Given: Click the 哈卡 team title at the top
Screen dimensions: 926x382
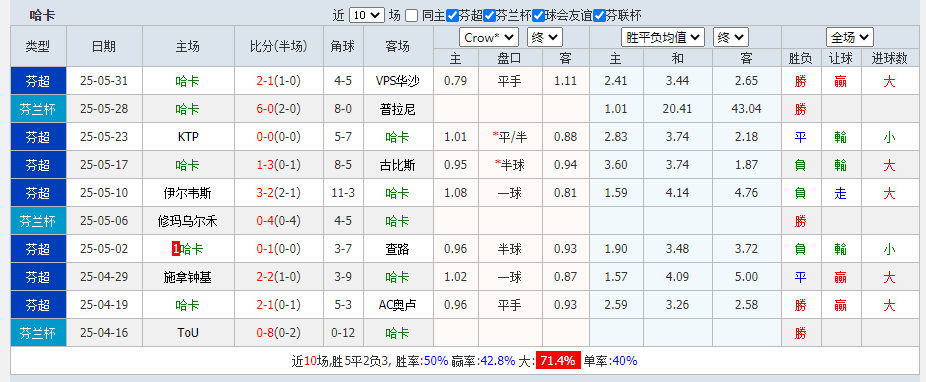Looking at the screenshot, I should (42, 15).
